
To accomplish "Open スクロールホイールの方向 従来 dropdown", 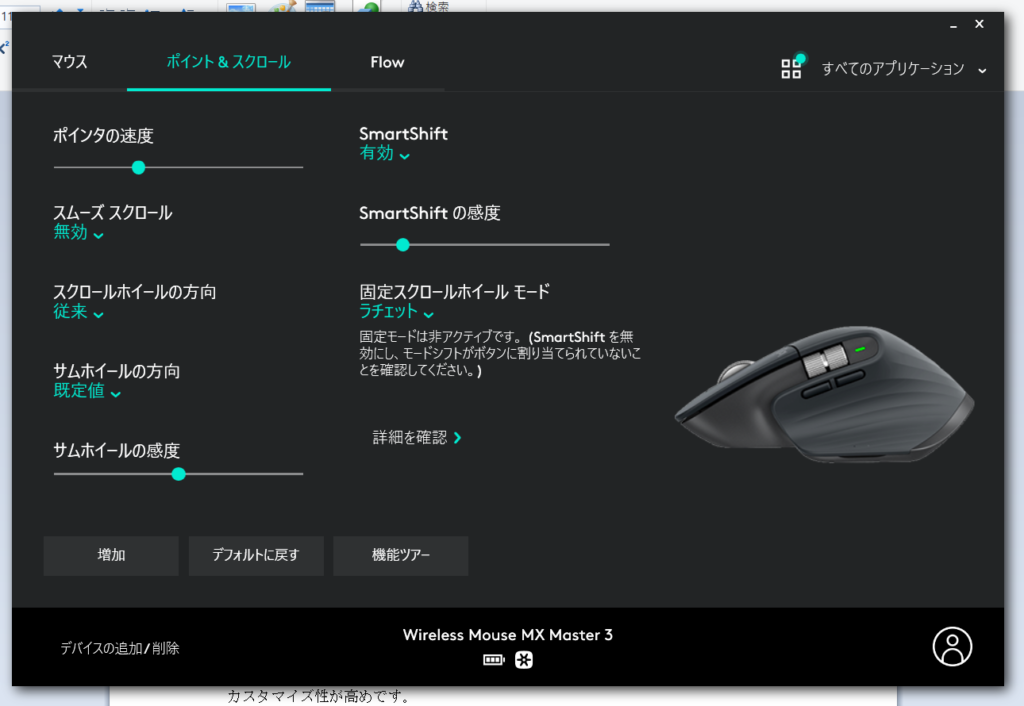I will (78, 312).
